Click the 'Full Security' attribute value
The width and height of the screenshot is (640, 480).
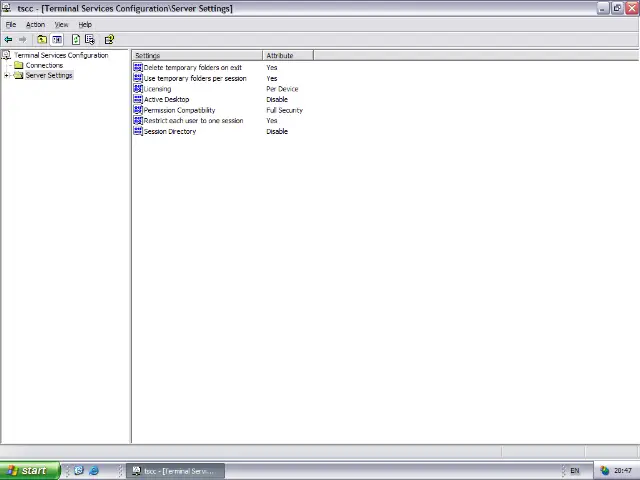coord(284,110)
